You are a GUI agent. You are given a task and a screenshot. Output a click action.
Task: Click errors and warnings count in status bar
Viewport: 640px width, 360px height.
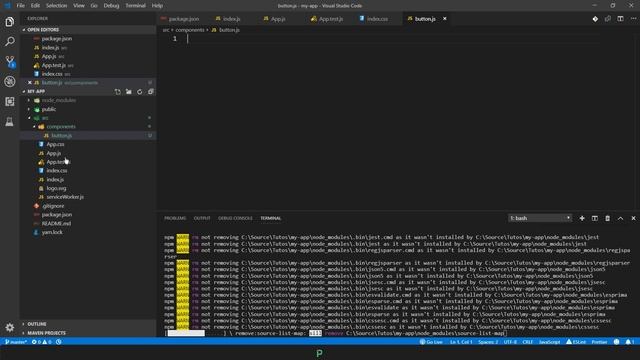(42, 342)
